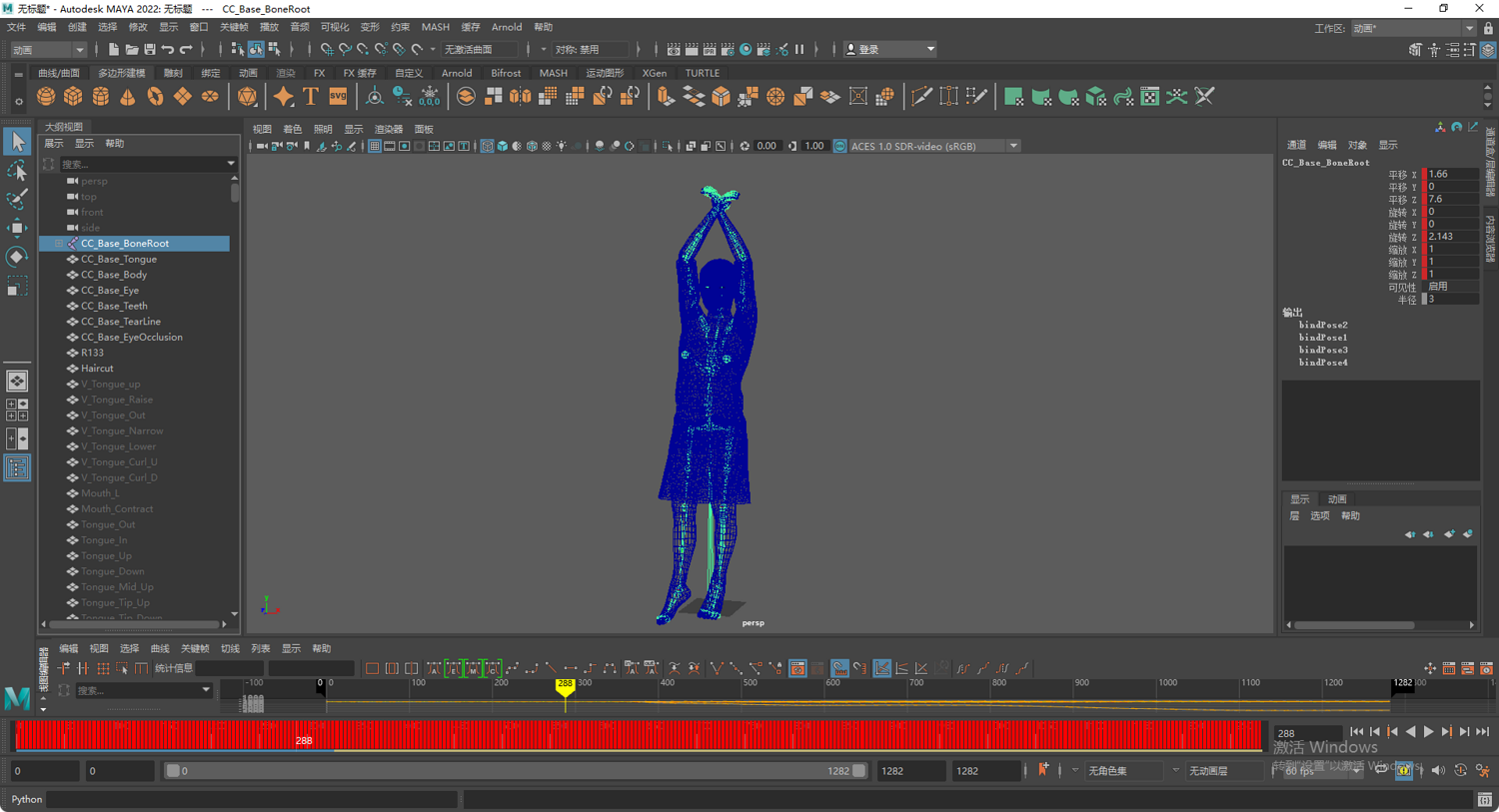Click play forwards button

click(x=1429, y=732)
